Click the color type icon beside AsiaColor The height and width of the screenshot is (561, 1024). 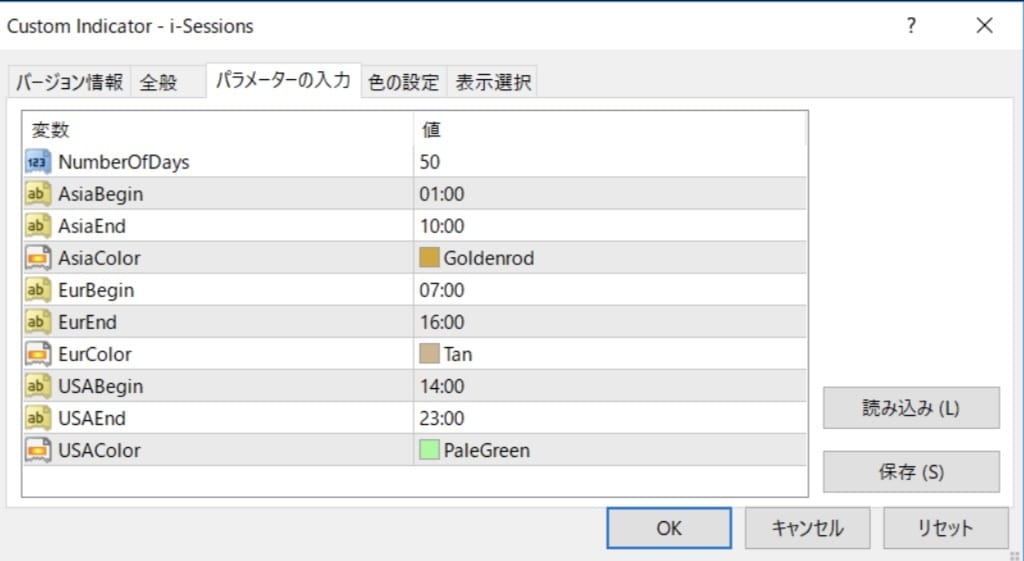(x=38, y=258)
